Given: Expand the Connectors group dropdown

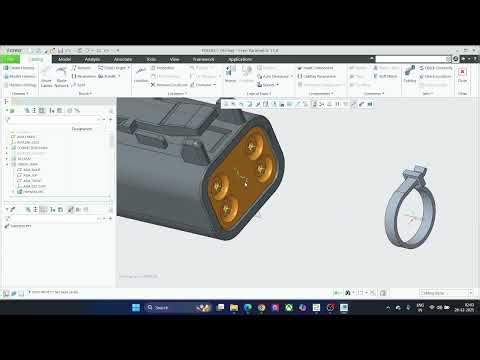Looking at the screenshot, I should coord(374,94).
